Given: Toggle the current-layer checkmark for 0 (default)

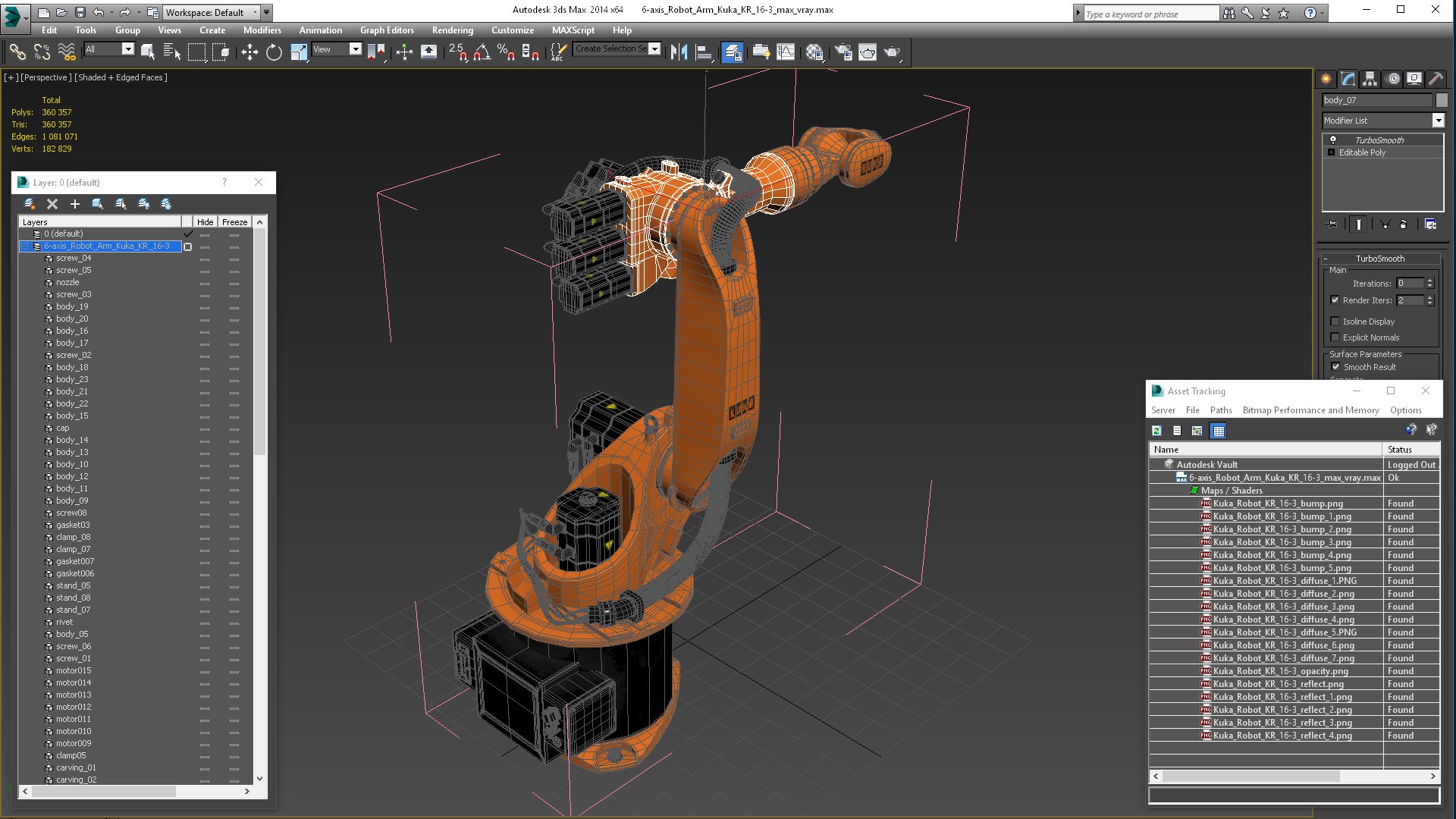Looking at the screenshot, I should [188, 234].
